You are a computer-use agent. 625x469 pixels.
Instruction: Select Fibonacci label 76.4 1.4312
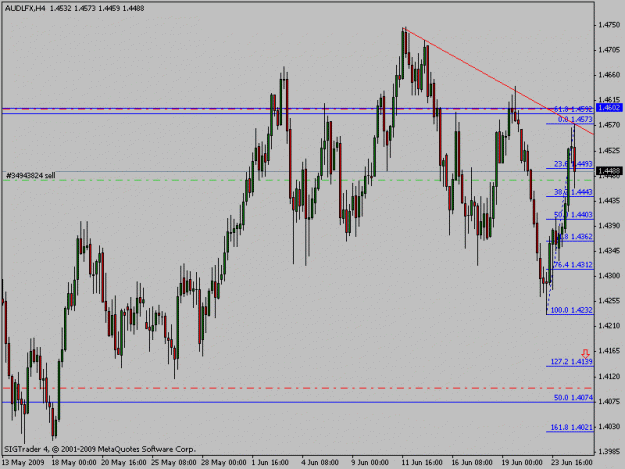tap(573, 265)
